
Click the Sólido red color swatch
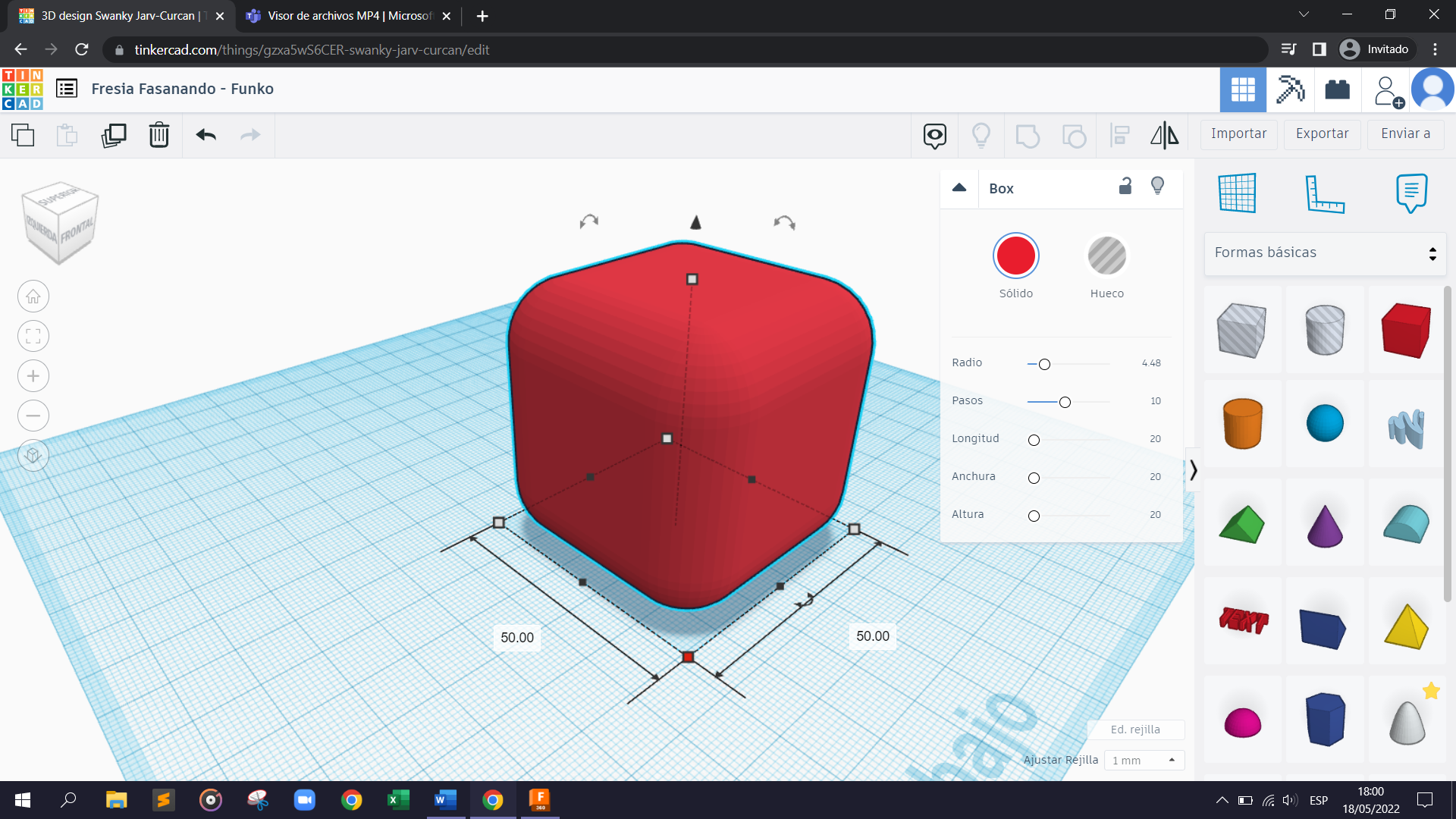1015,256
